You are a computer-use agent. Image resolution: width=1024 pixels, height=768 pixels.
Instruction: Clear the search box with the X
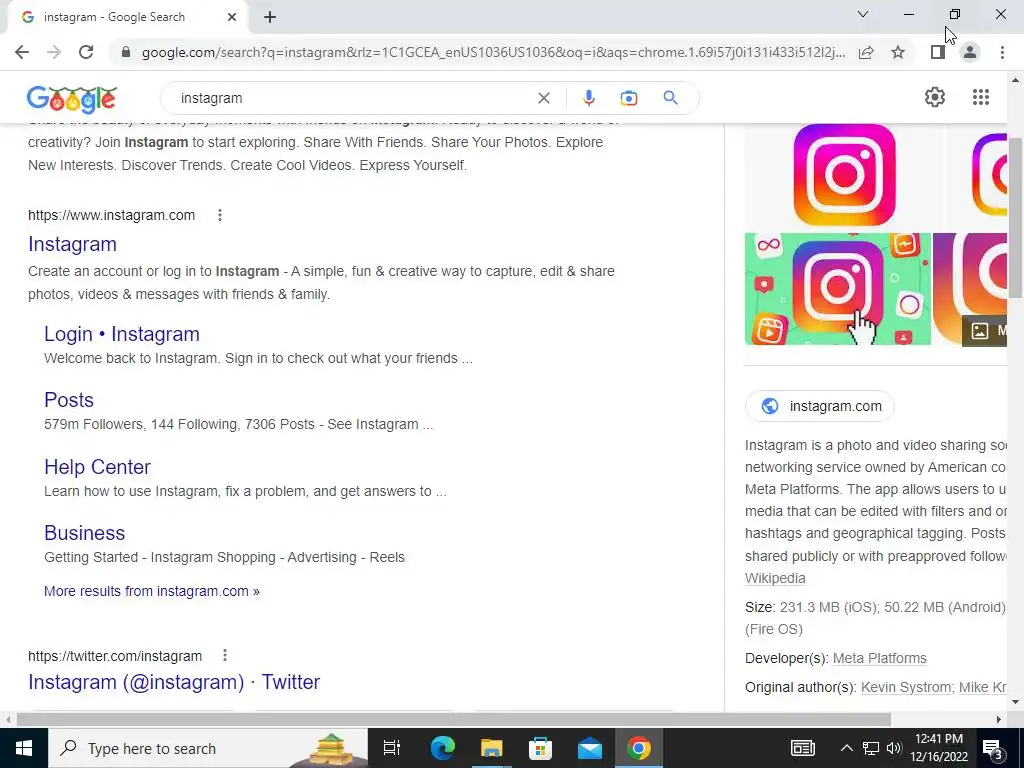(543, 98)
